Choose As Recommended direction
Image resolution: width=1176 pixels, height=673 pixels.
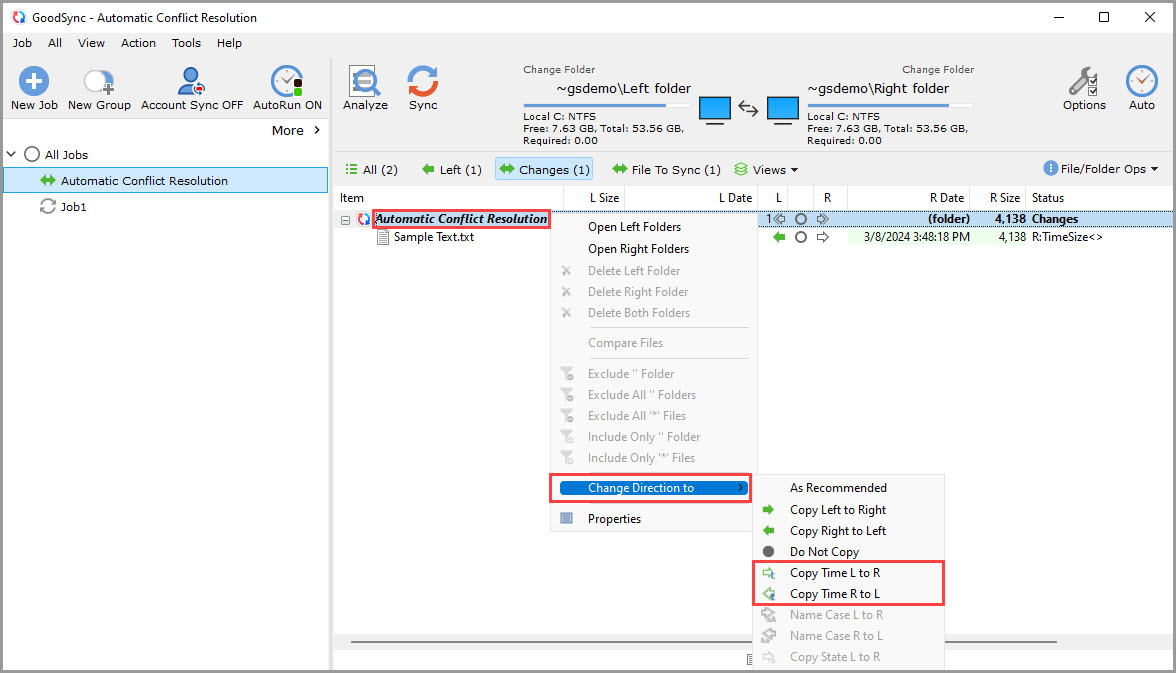pyautogui.click(x=838, y=488)
